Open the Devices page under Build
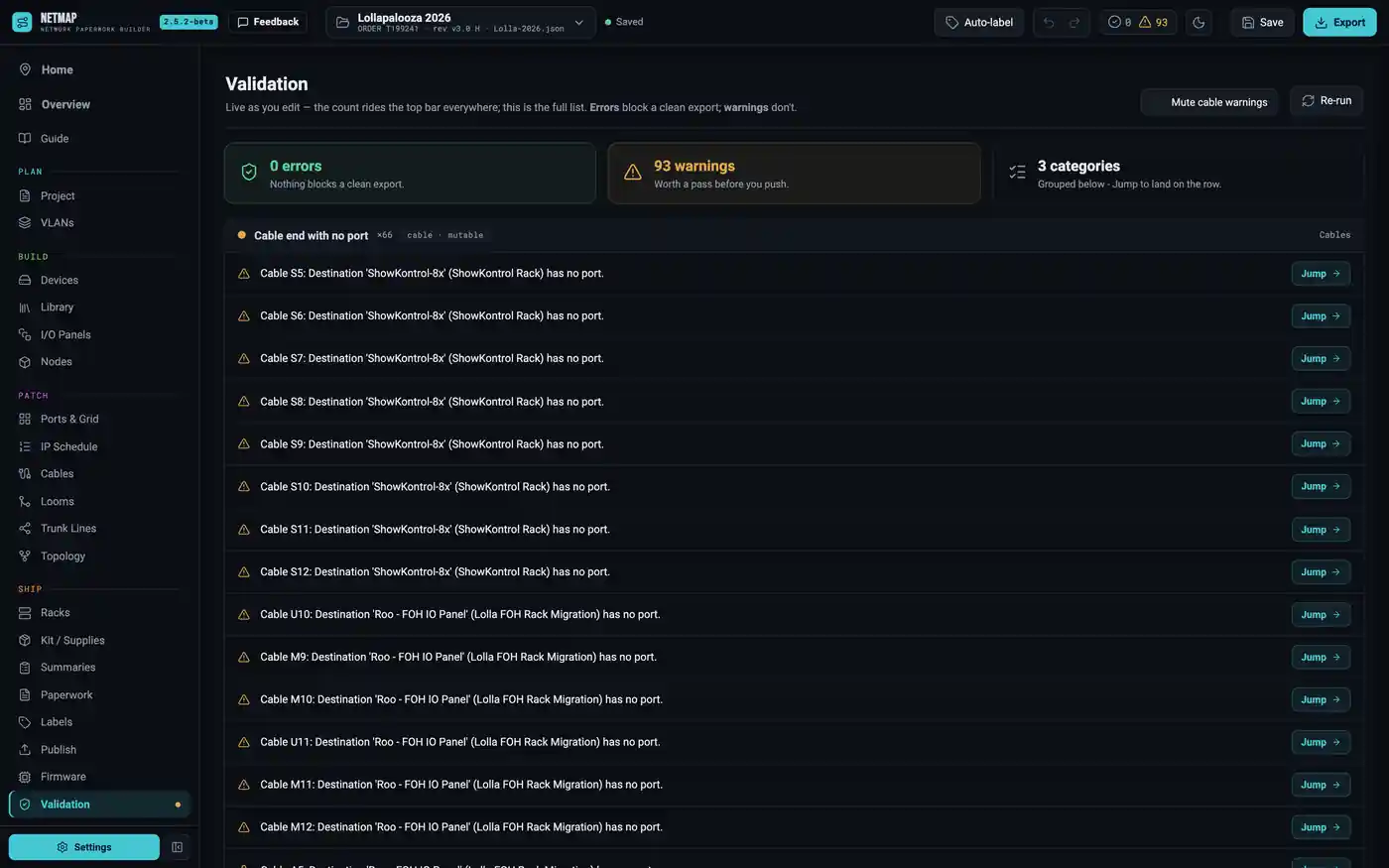Image resolution: width=1389 pixels, height=868 pixels. [99, 280]
